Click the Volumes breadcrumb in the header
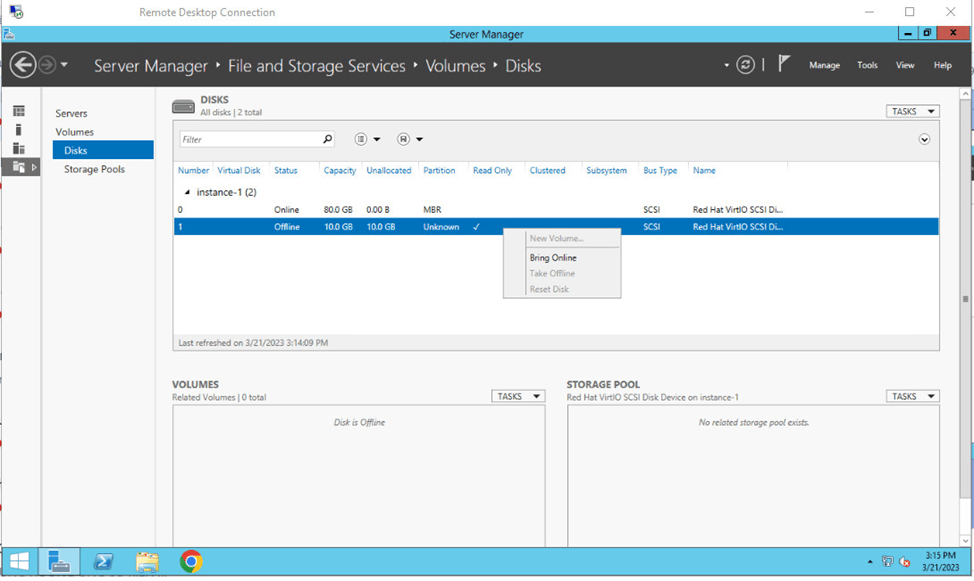The image size is (974, 581). tap(455, 66)
